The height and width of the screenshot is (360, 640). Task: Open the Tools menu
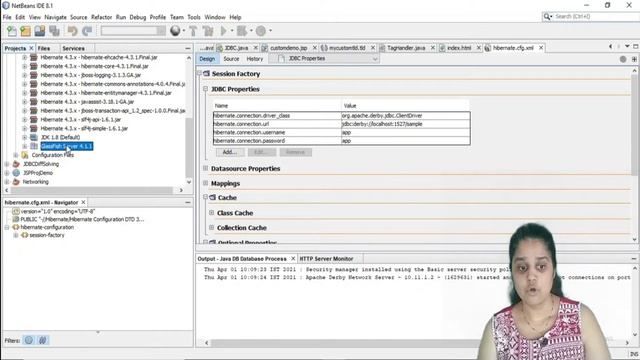(194, 17)
